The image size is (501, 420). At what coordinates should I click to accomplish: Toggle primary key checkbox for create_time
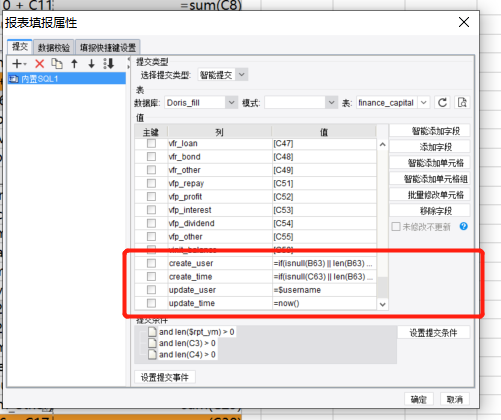[151, 277]
